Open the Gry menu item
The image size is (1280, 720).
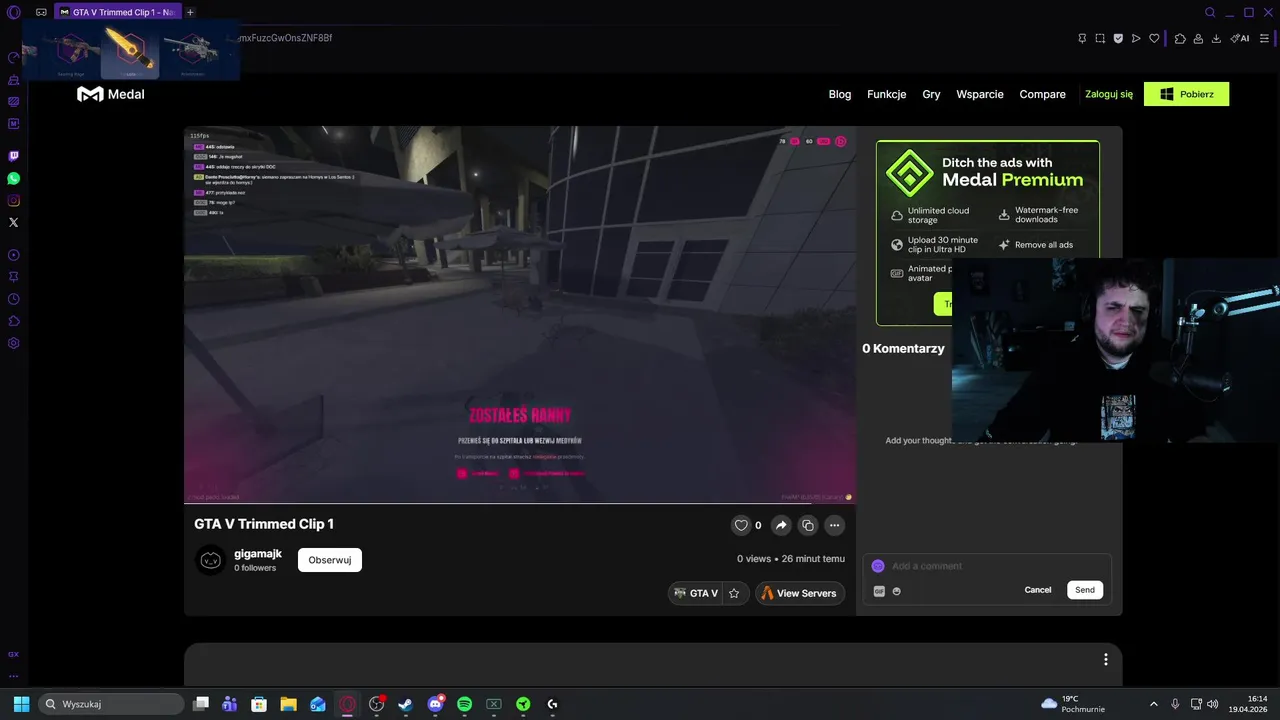[x=931, y=94]
